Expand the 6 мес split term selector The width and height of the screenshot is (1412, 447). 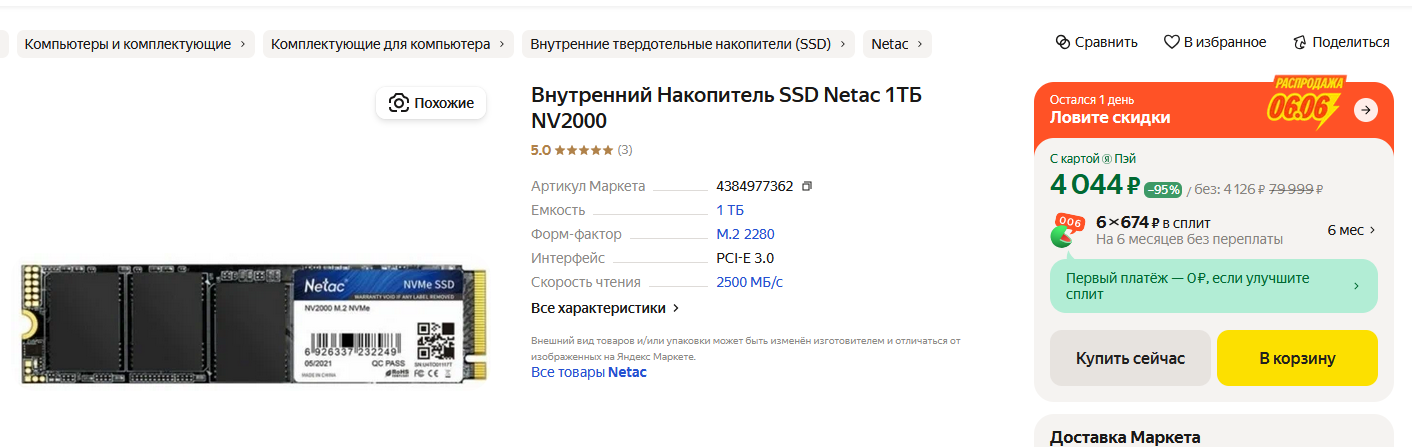coord(1351,230)
